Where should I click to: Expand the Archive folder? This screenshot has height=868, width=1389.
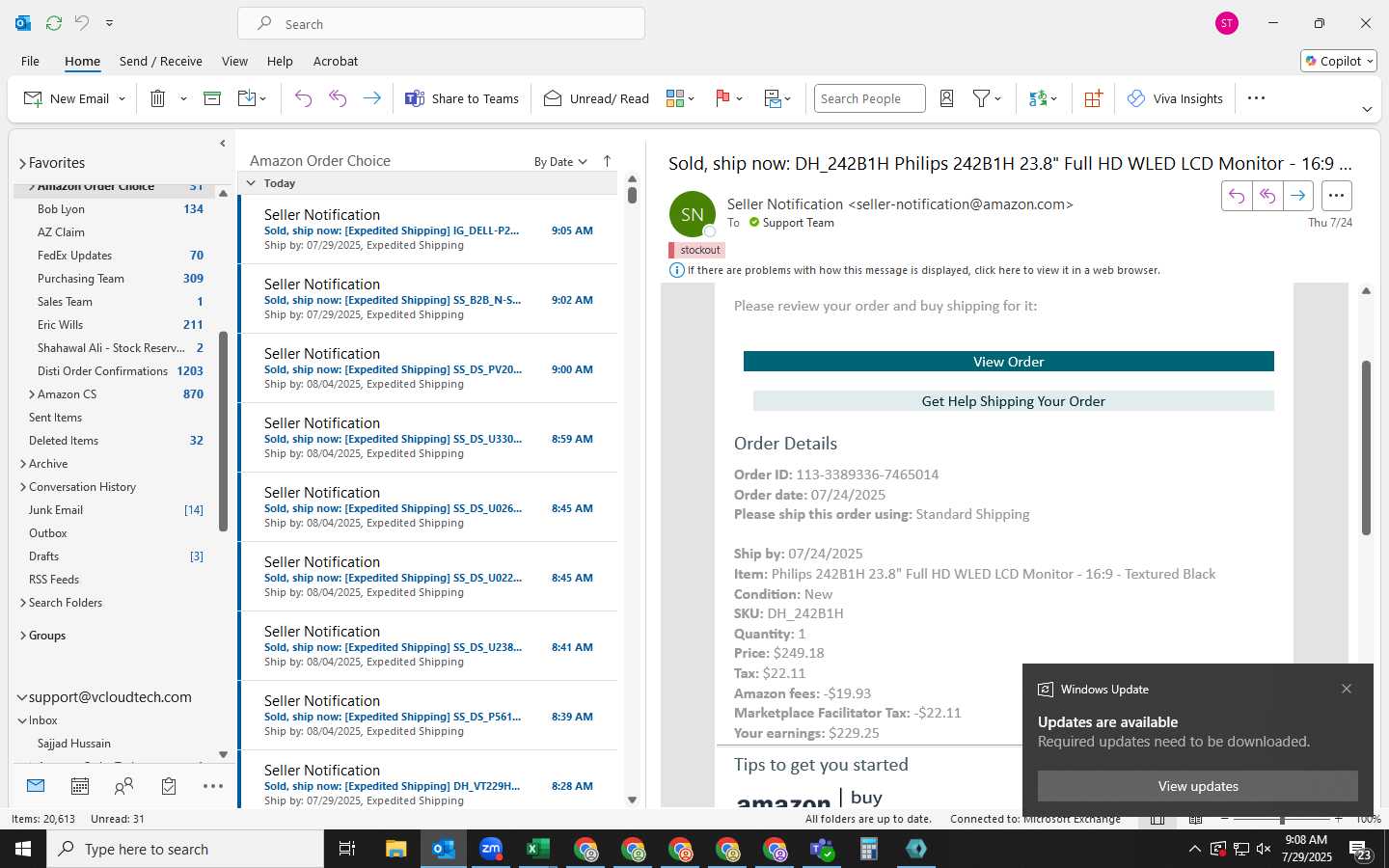[x=23, y=464]
